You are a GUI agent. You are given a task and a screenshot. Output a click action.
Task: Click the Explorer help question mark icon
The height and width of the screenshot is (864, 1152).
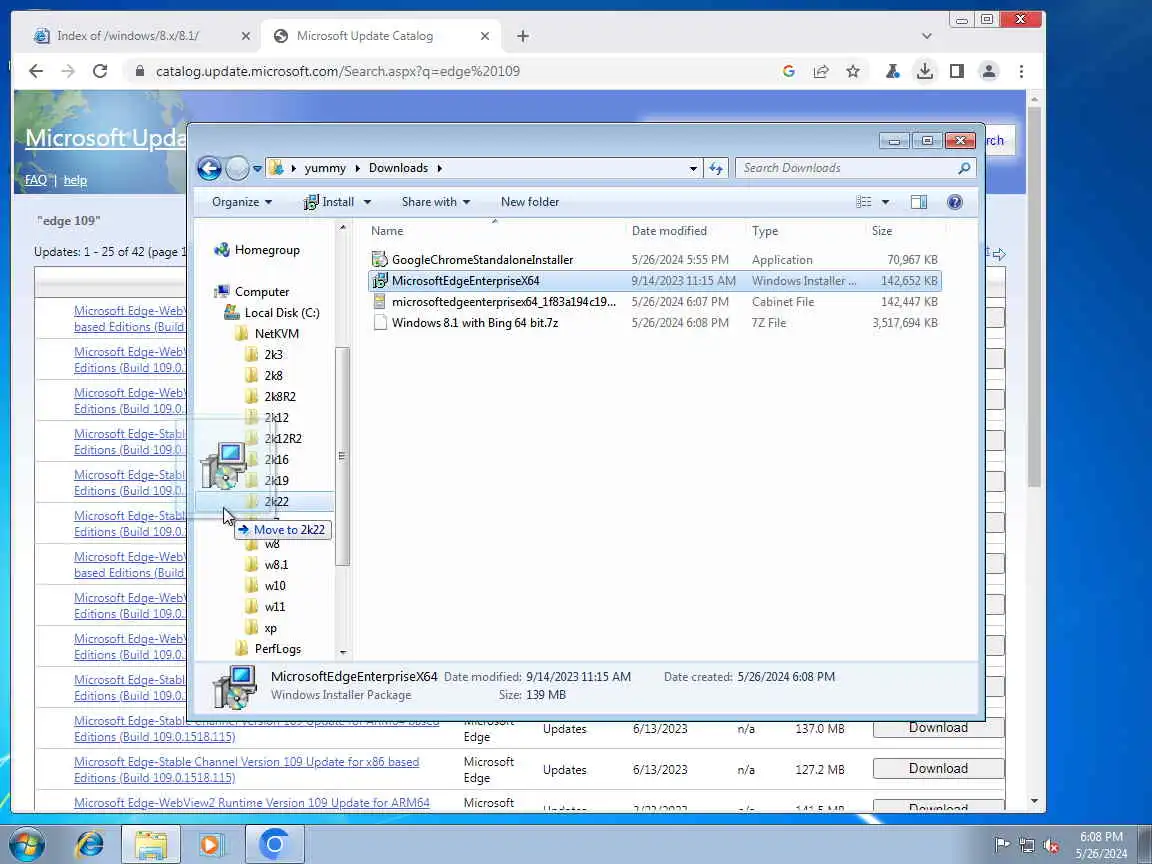(x=955, y=202)
